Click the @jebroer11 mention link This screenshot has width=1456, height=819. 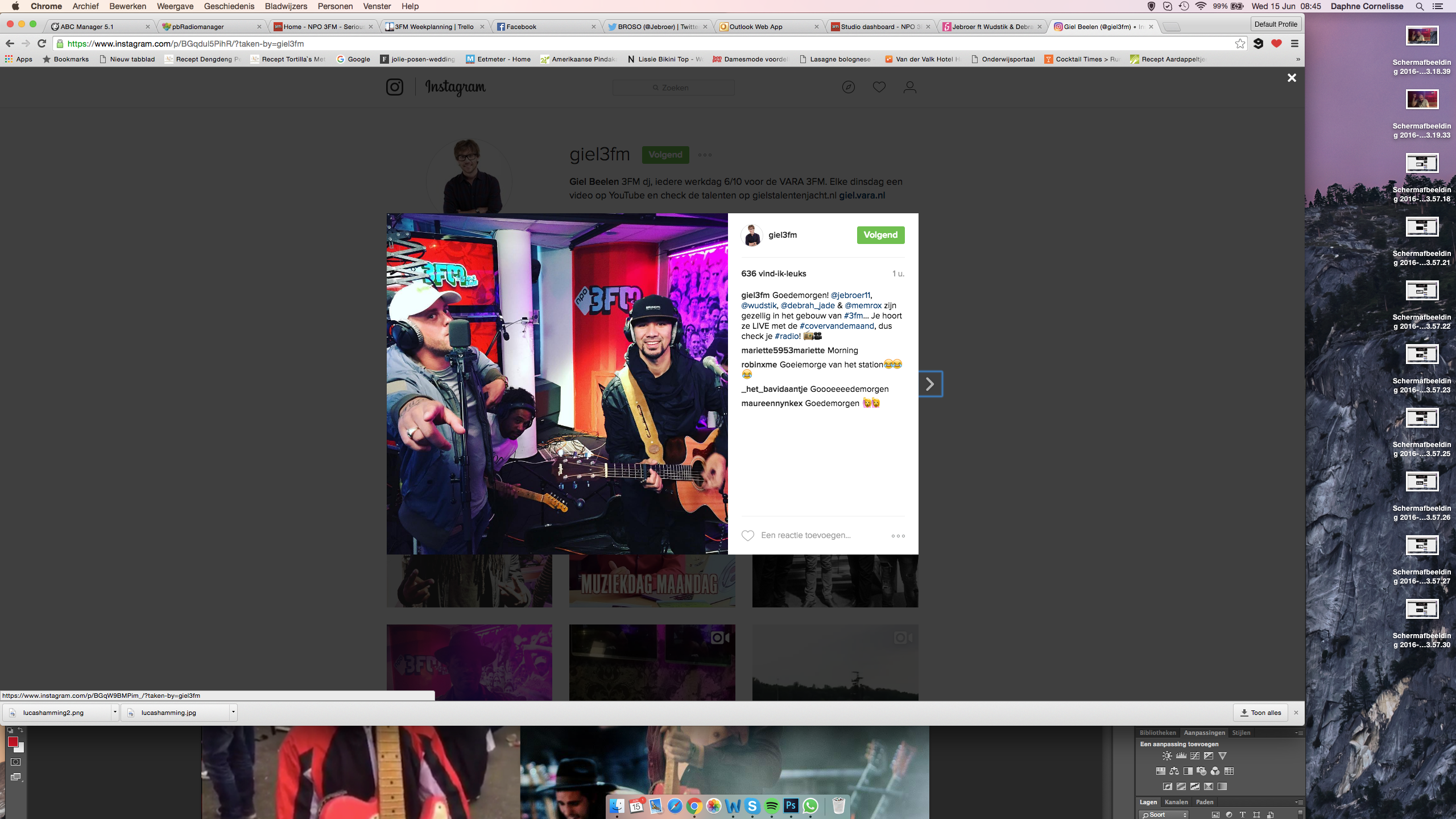tap(850, 295)
